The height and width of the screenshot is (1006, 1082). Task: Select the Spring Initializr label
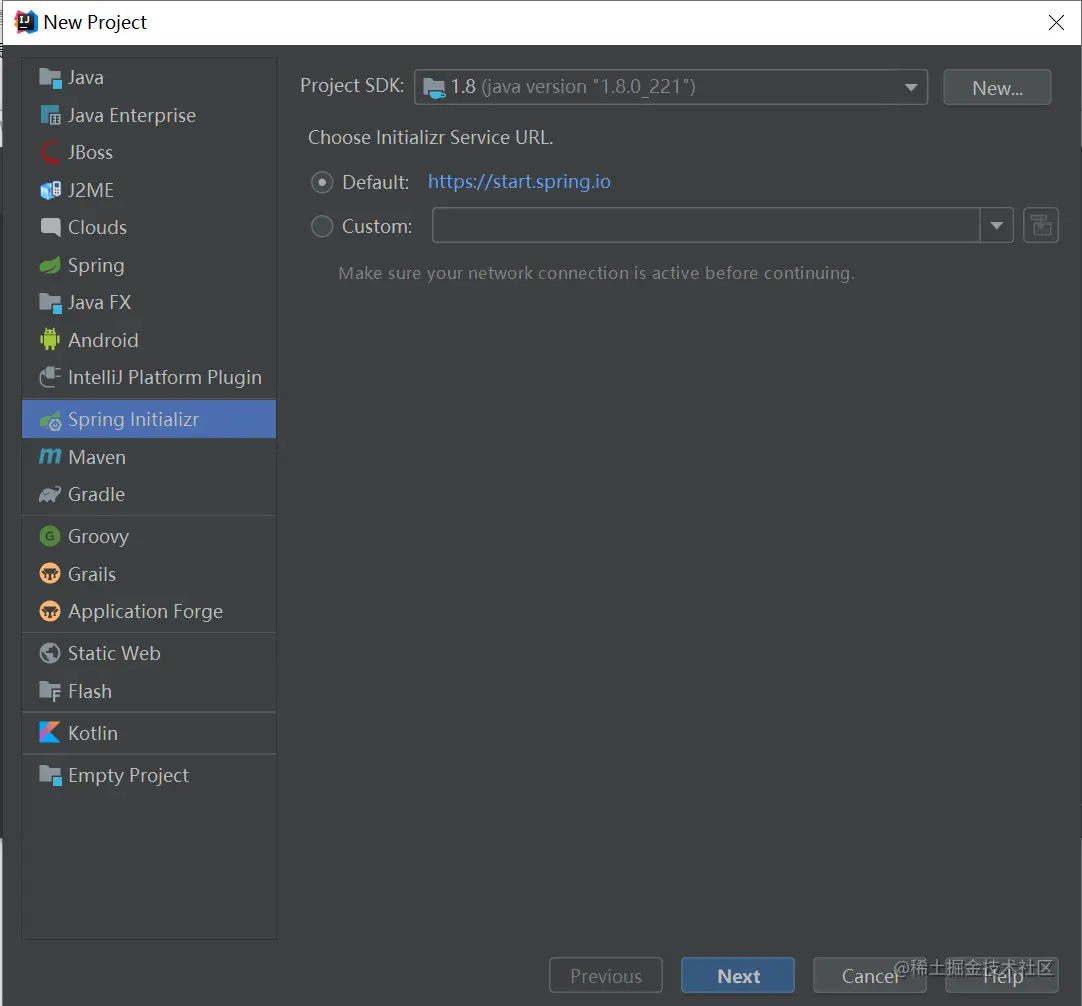(x=133, y=420)
